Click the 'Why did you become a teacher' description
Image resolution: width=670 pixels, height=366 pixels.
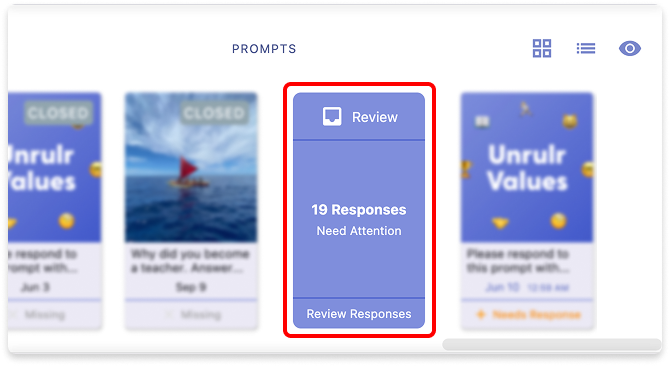pos(190,261)
